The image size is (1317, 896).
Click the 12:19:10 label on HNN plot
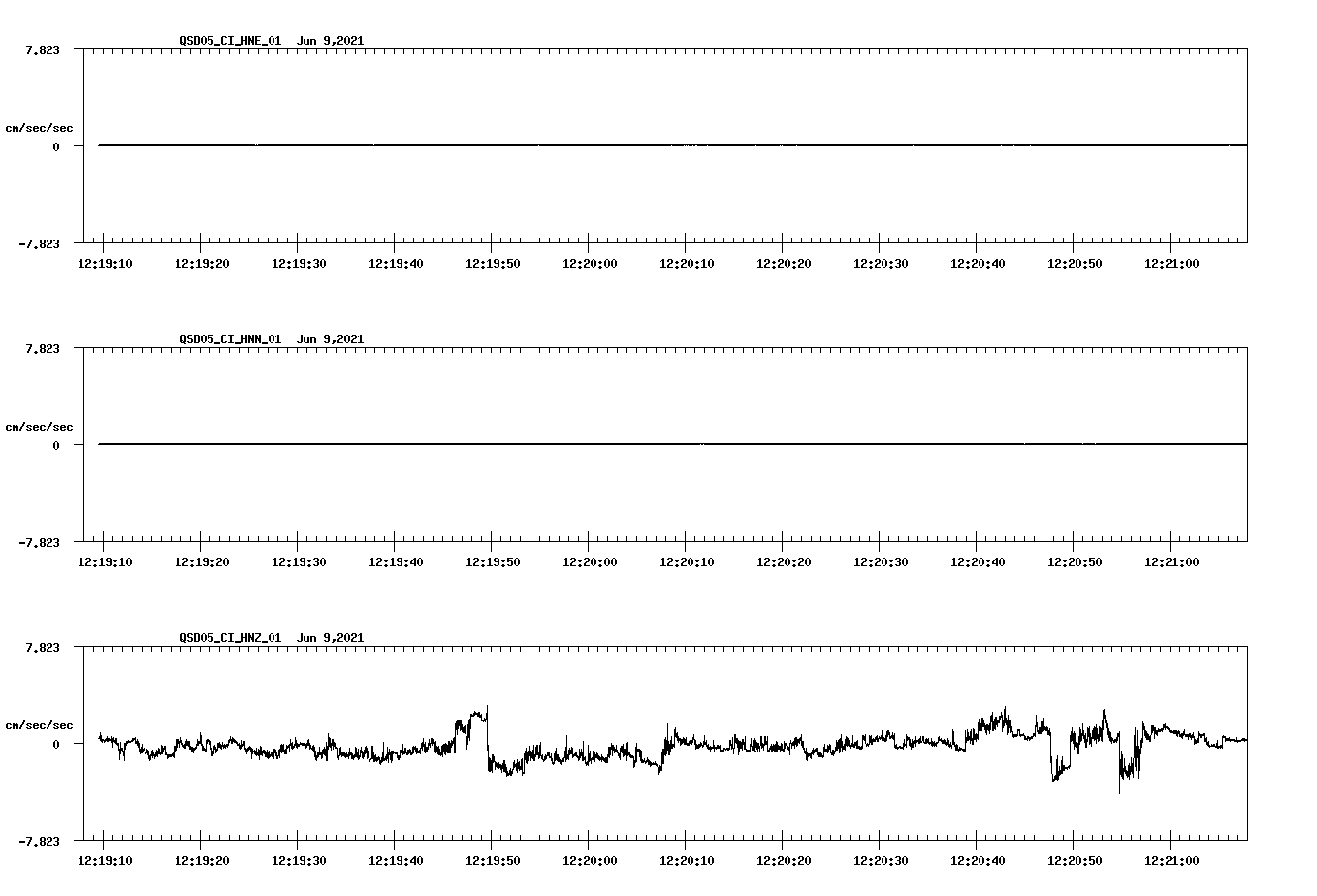pos(105,562)
